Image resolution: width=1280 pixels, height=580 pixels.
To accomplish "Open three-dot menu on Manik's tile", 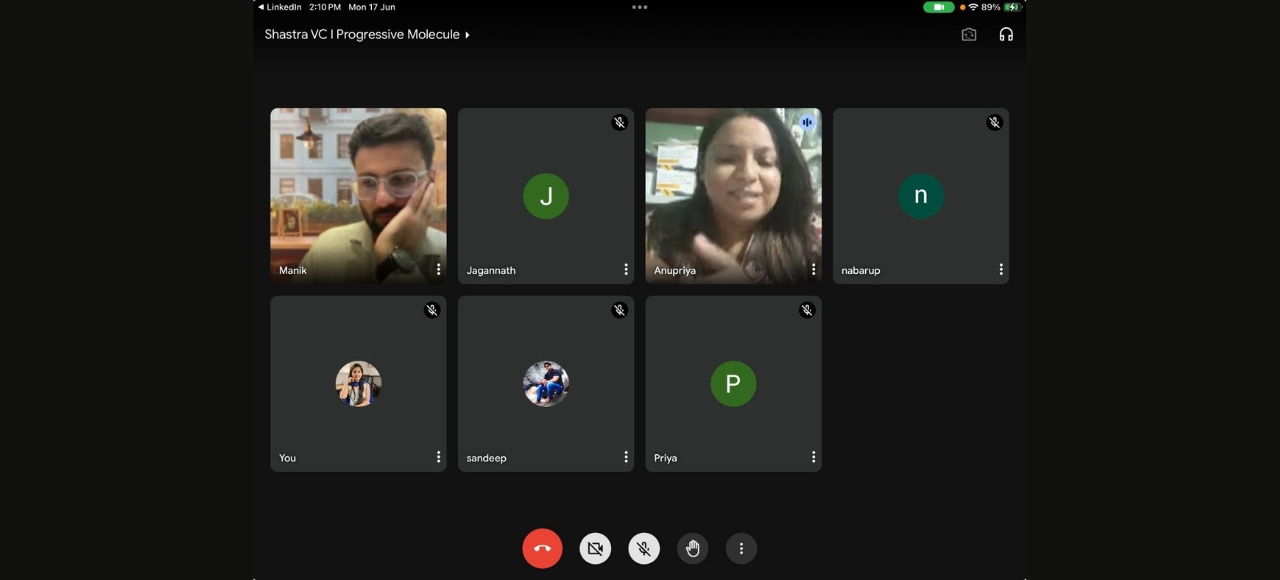I will point(438,270).
